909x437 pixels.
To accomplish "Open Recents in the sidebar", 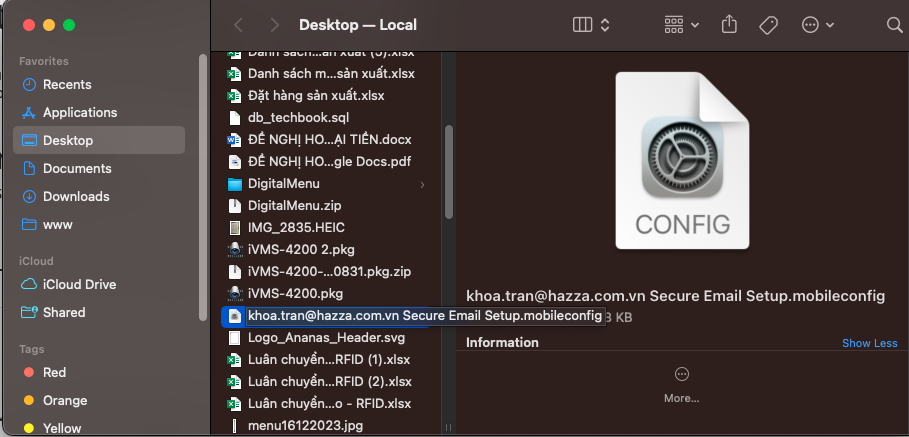I will click(x=99, y=85).
